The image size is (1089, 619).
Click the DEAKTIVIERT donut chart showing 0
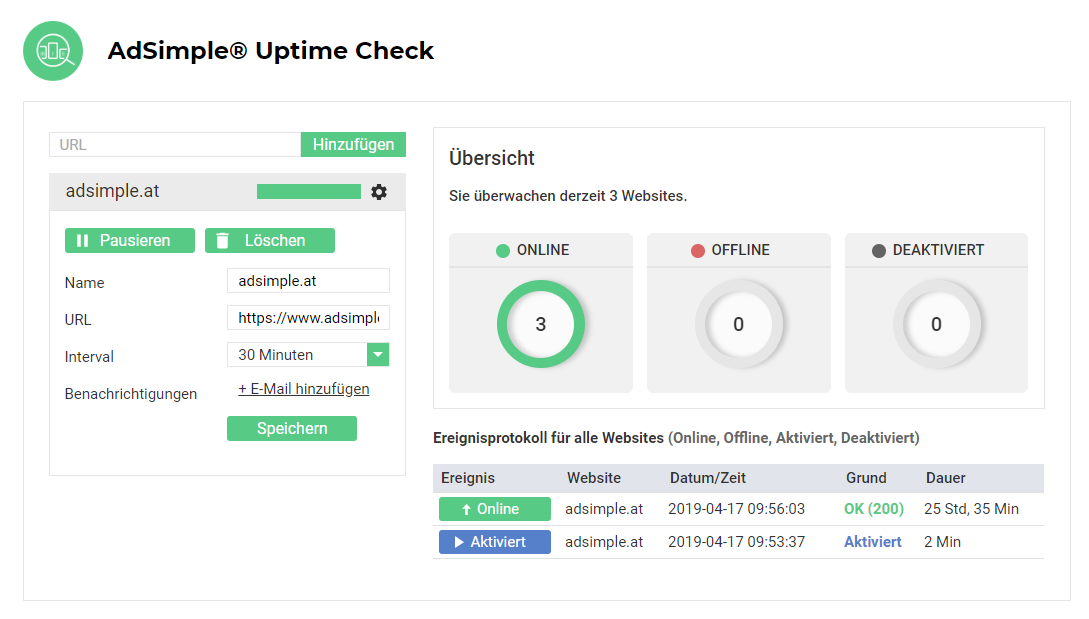(x=936, y=324)
